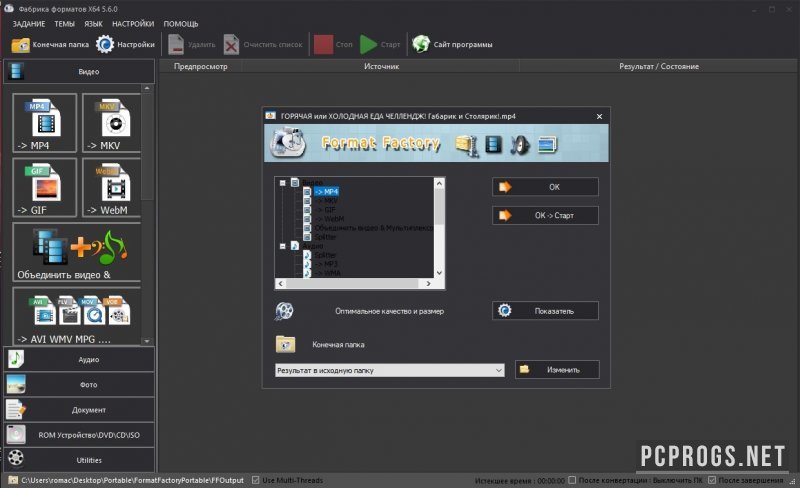Open Объединить видео & tile

point(77,252)
